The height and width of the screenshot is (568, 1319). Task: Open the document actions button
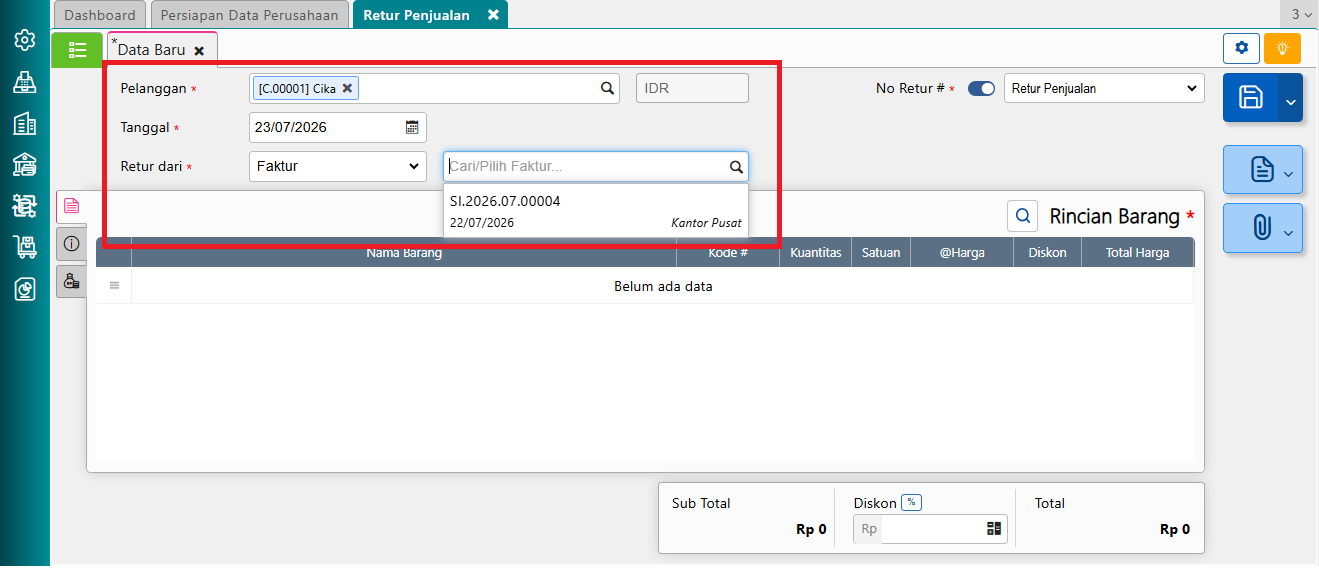(x=1262, y=170)
